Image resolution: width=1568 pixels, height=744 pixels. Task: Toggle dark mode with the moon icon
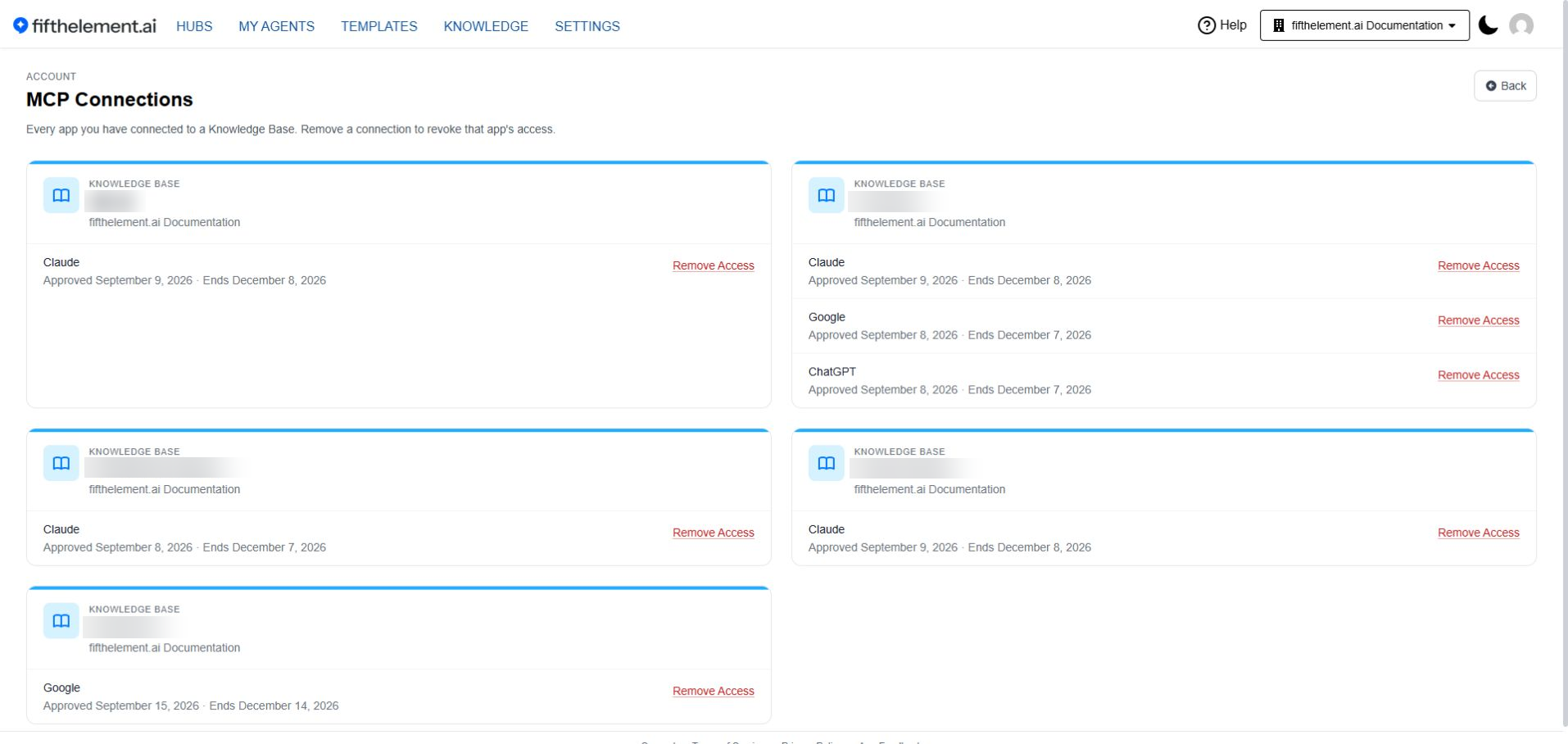[x=1489, y=25]
